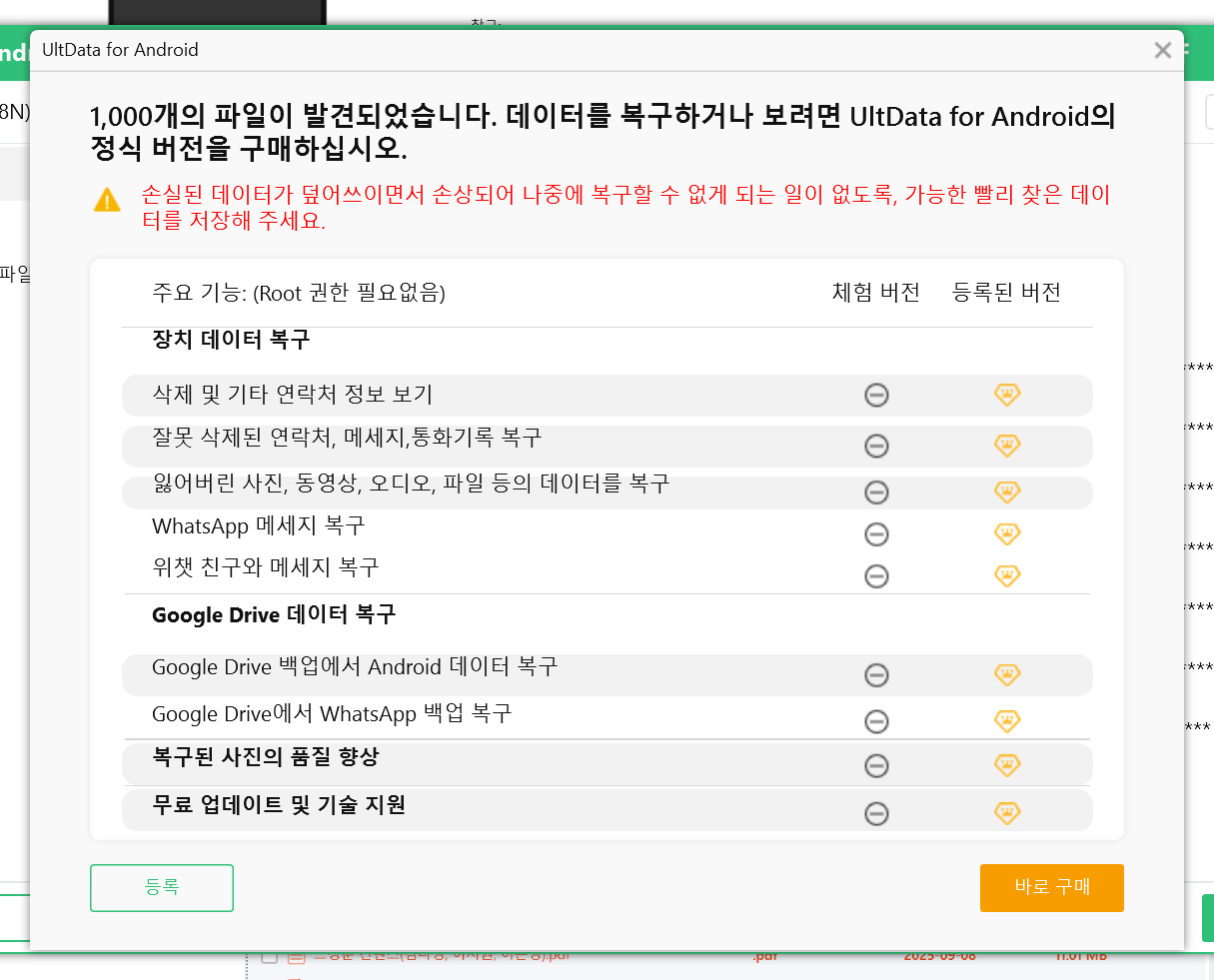Screen dimensions: 1214x980
Task: Click trial minus icon for 복구된 사진의 품질 향상
Action: pyautogui.click(x=876, y=766)
